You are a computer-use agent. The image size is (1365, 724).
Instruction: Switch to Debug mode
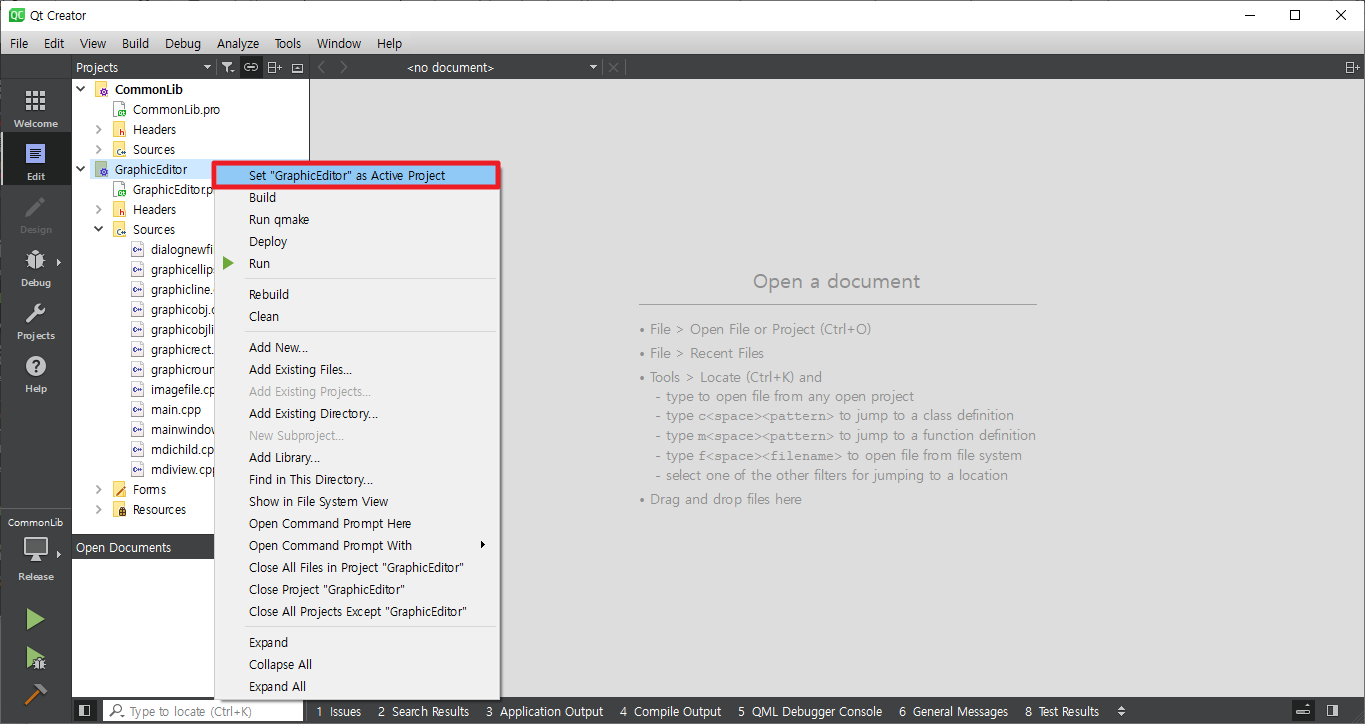pos(35,266)
